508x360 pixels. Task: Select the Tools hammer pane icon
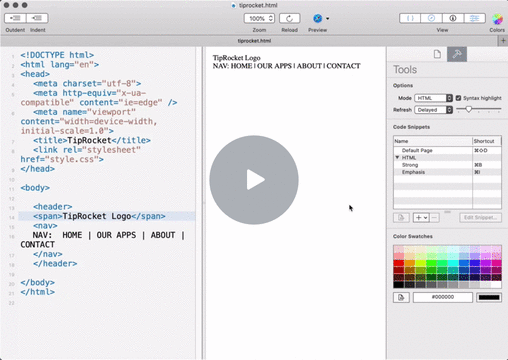457,54
